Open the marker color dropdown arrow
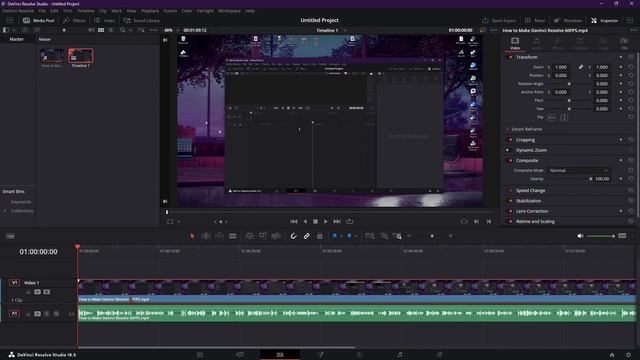 [356, 236]
